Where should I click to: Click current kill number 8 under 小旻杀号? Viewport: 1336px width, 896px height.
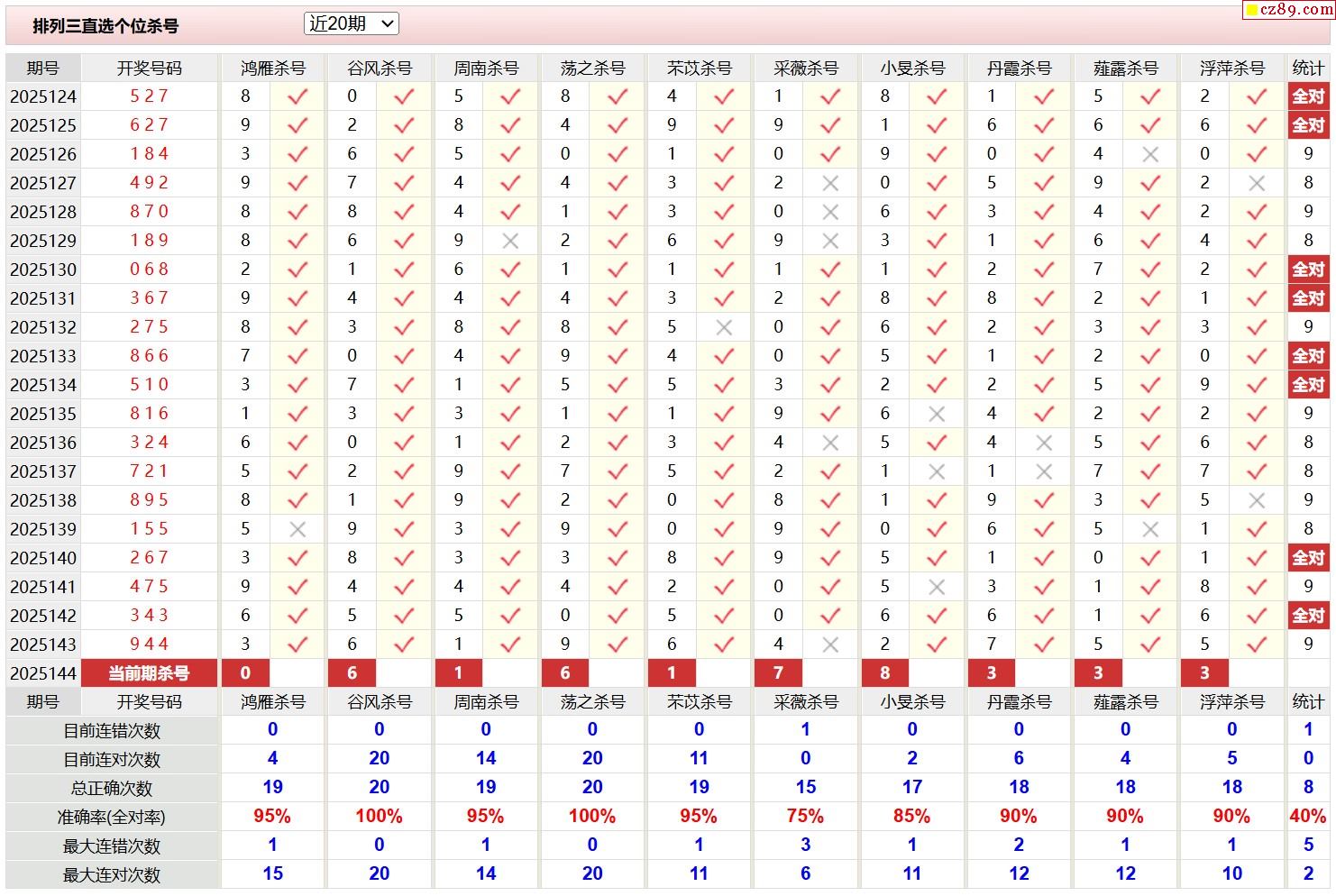tap(884, 673)
